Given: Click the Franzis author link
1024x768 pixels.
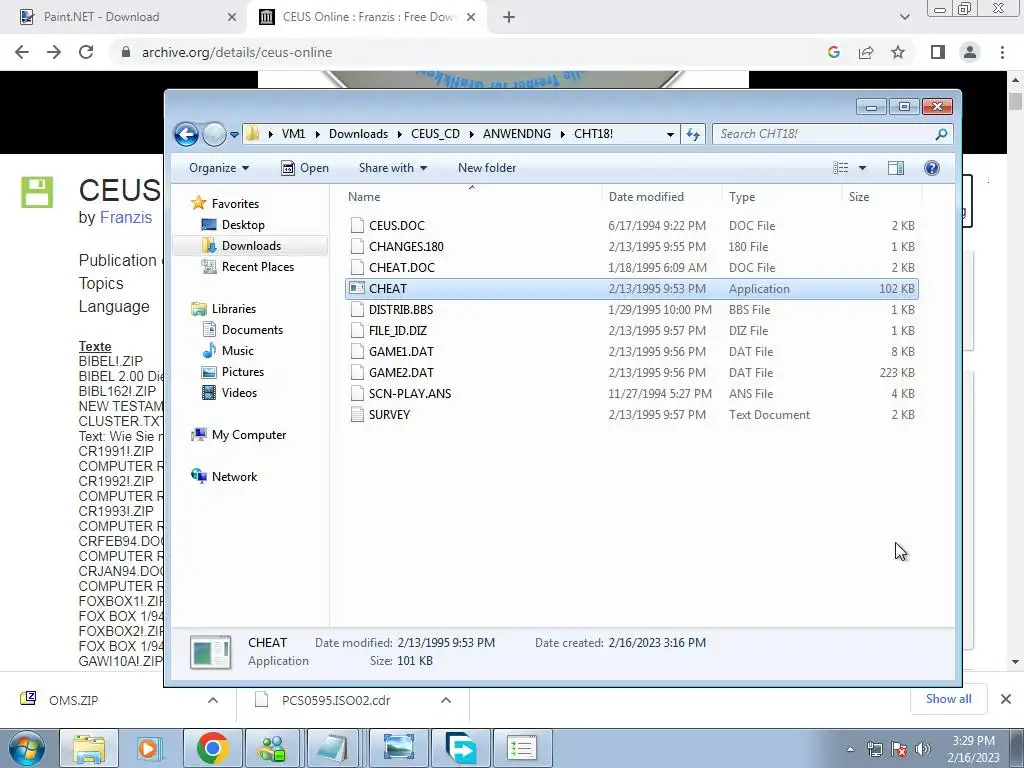Looking at the screenshot, I should [125, 217].
